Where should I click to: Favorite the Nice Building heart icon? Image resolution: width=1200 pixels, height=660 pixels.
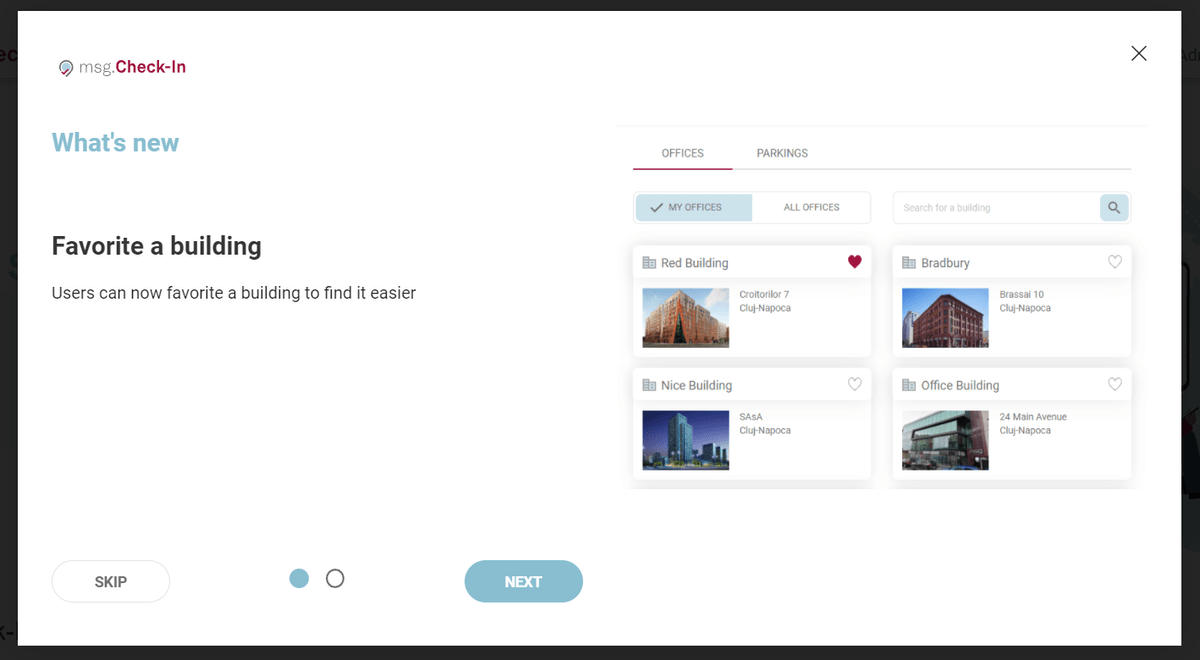coord(854,384)
